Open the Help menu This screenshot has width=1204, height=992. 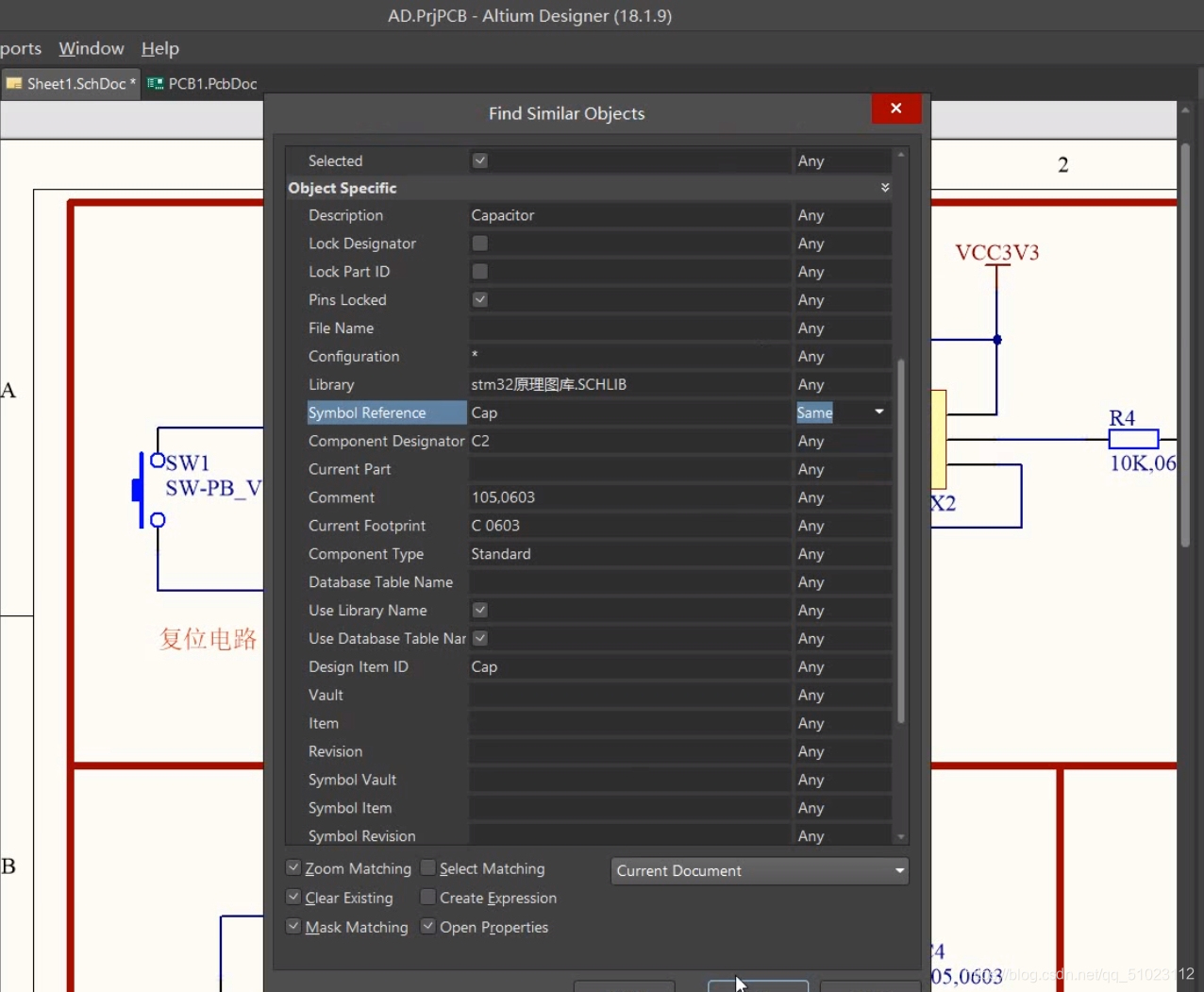click(x=159, y=48)
